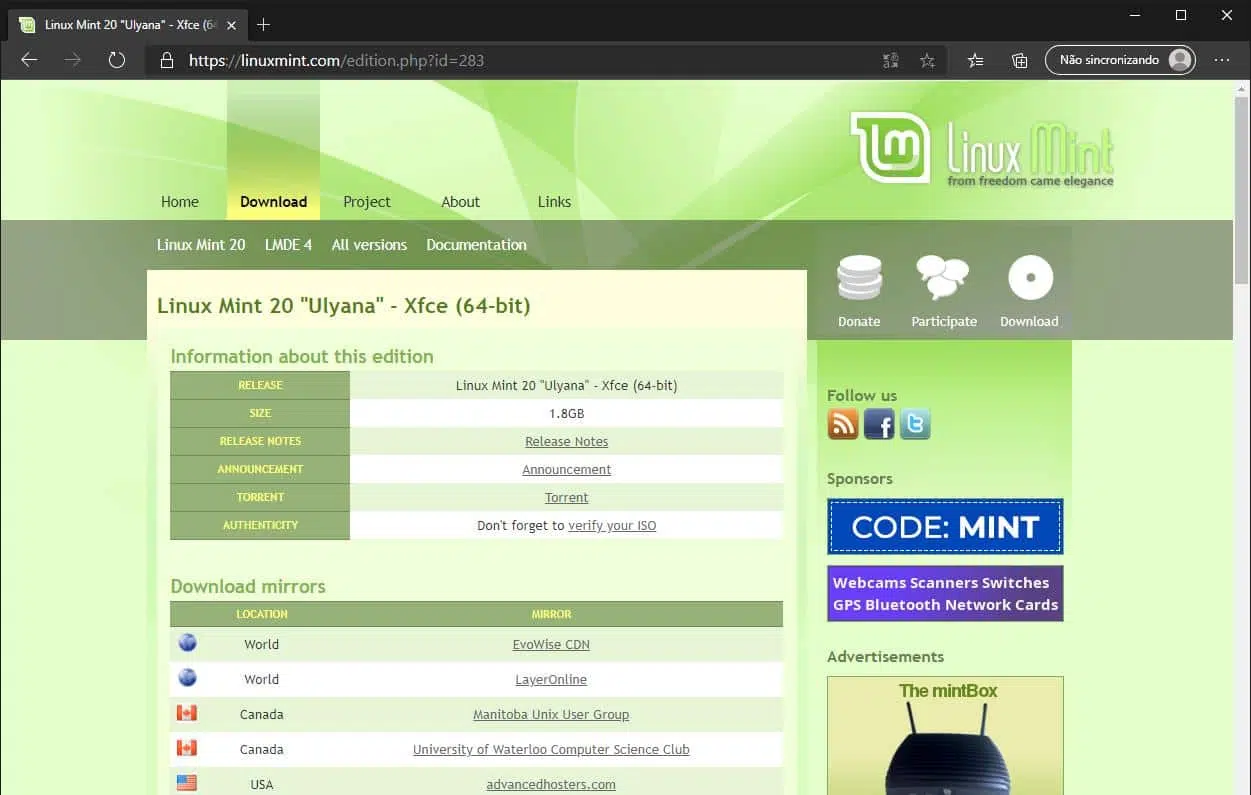This screenshot has height=795, width=1251.
Task: Open the favorites list
Action: click(x=976, y=60)
